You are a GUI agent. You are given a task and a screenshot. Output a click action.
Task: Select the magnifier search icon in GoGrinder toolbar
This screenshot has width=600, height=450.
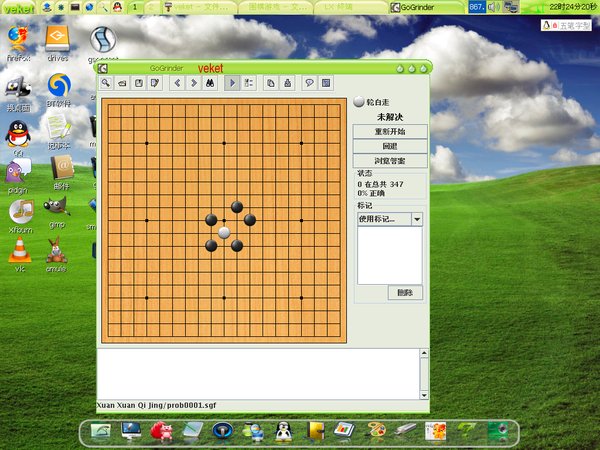point(106,83)
